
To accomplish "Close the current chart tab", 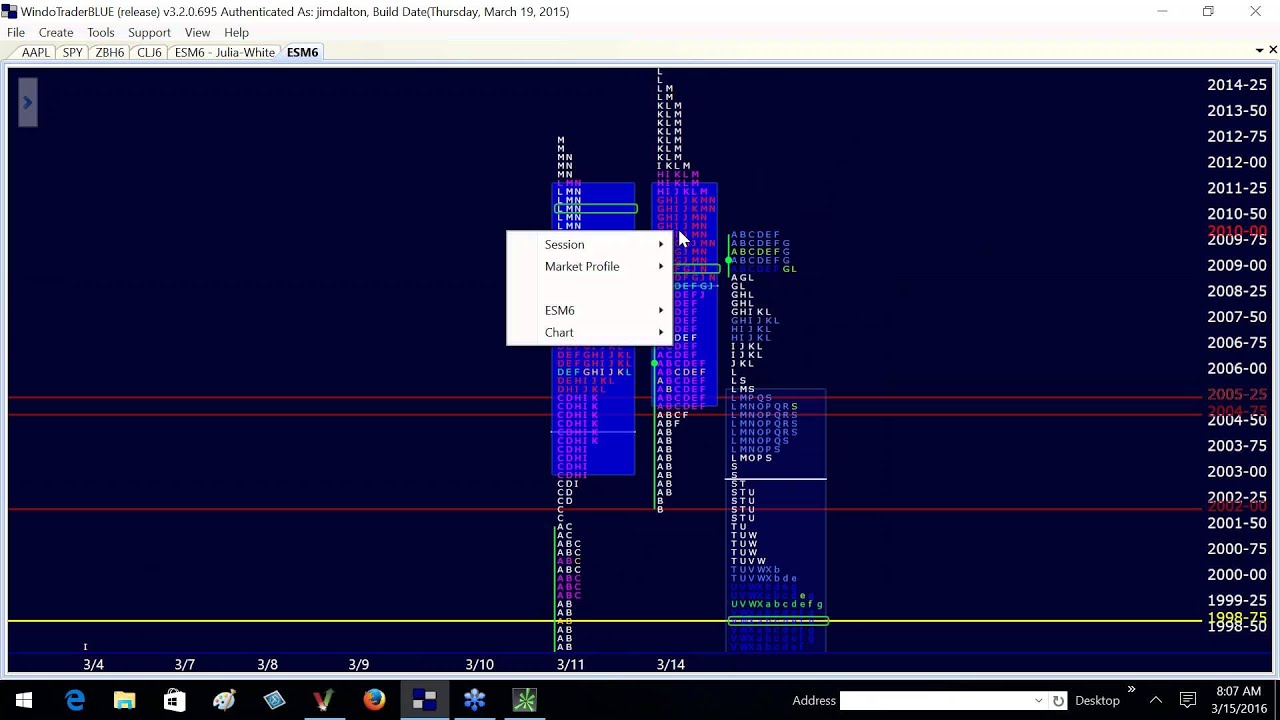I will coord(1273,50).
